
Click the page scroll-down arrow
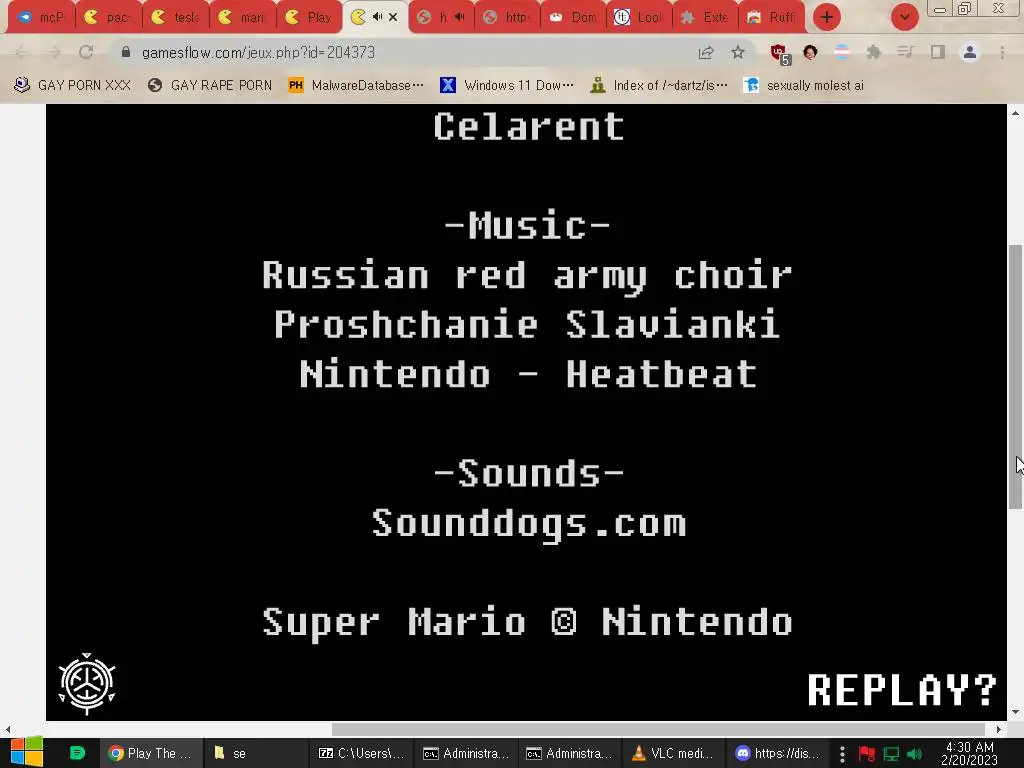[x=1015, y=712]
